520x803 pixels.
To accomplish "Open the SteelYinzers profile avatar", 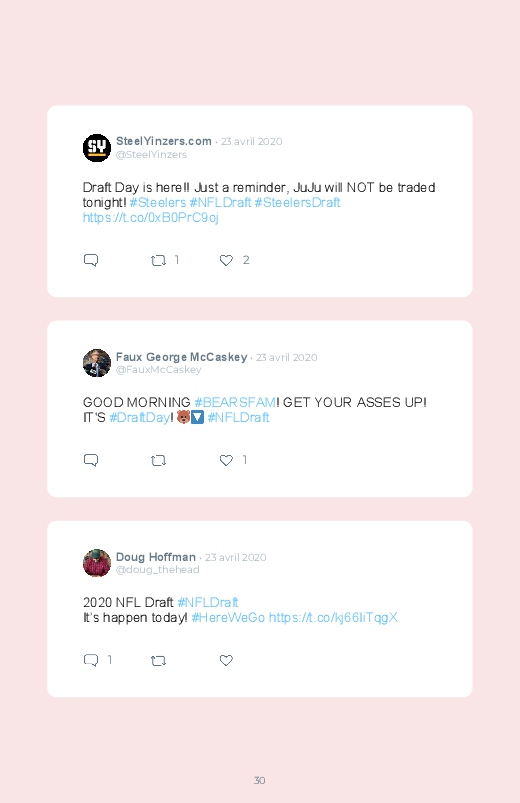I will (x=97, y=148).
